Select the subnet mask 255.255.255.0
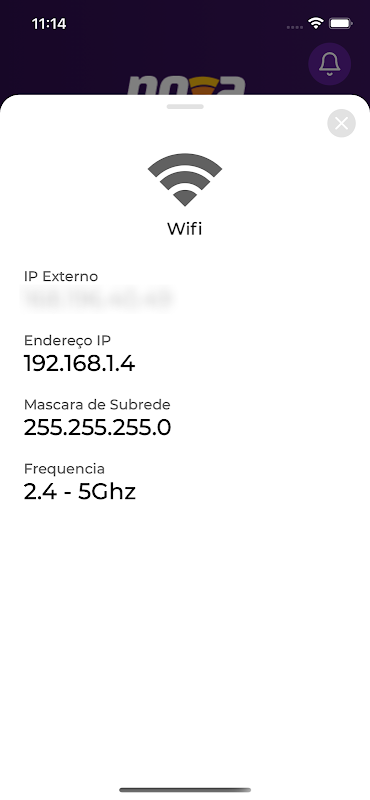This screenshot has height=800, width=370. (97, 428)
